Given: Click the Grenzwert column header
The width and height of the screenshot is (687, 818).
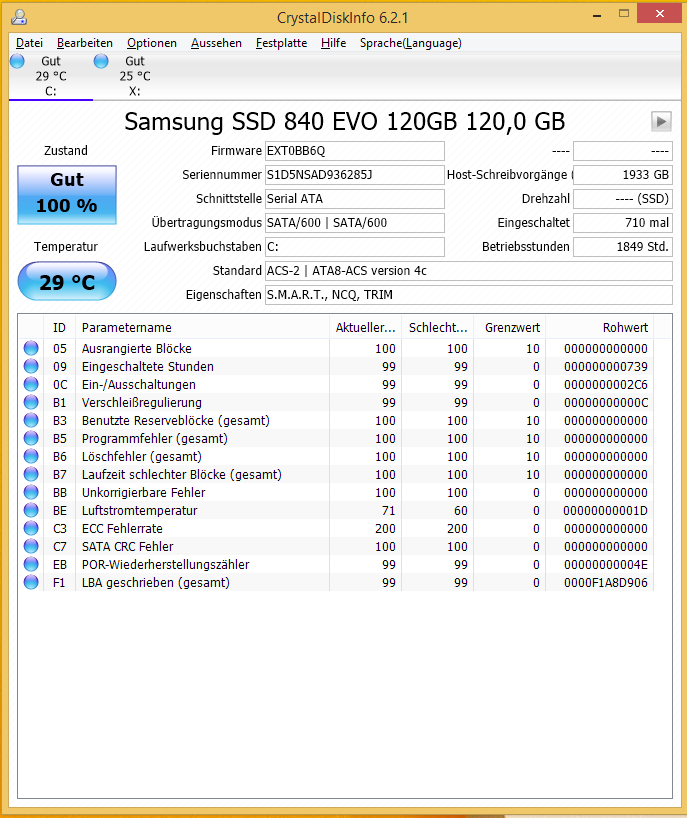Looking at the screenshot, I should [x=510, y=328].
